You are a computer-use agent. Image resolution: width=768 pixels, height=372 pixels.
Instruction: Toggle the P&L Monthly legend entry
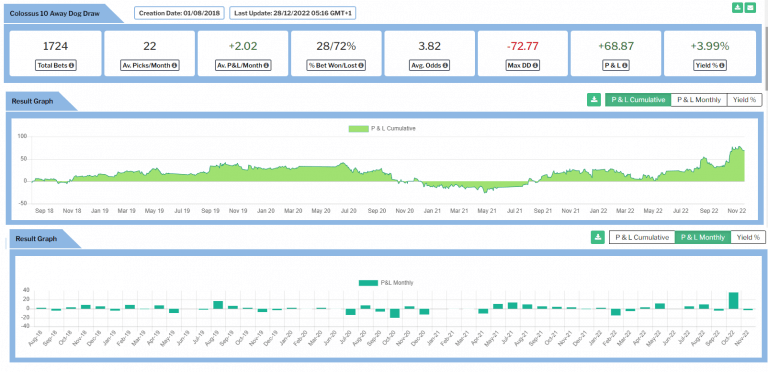coord(386,283)
